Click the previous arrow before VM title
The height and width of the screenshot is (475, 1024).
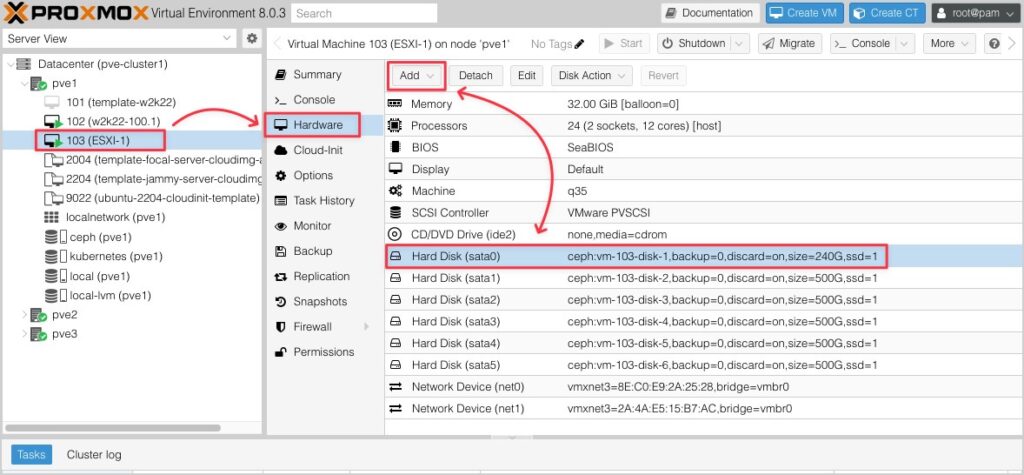pyautogui.click(x=277, y=44)
